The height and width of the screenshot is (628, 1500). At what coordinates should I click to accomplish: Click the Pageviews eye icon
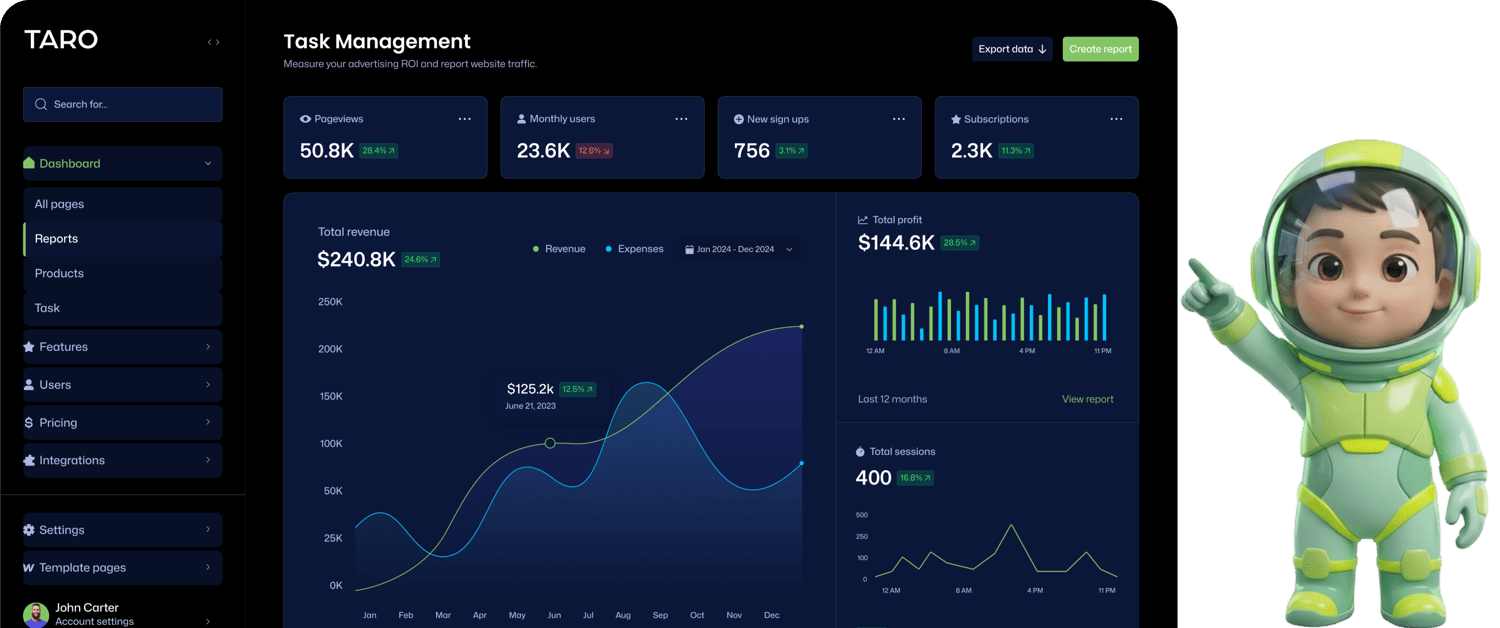(306, 118)
